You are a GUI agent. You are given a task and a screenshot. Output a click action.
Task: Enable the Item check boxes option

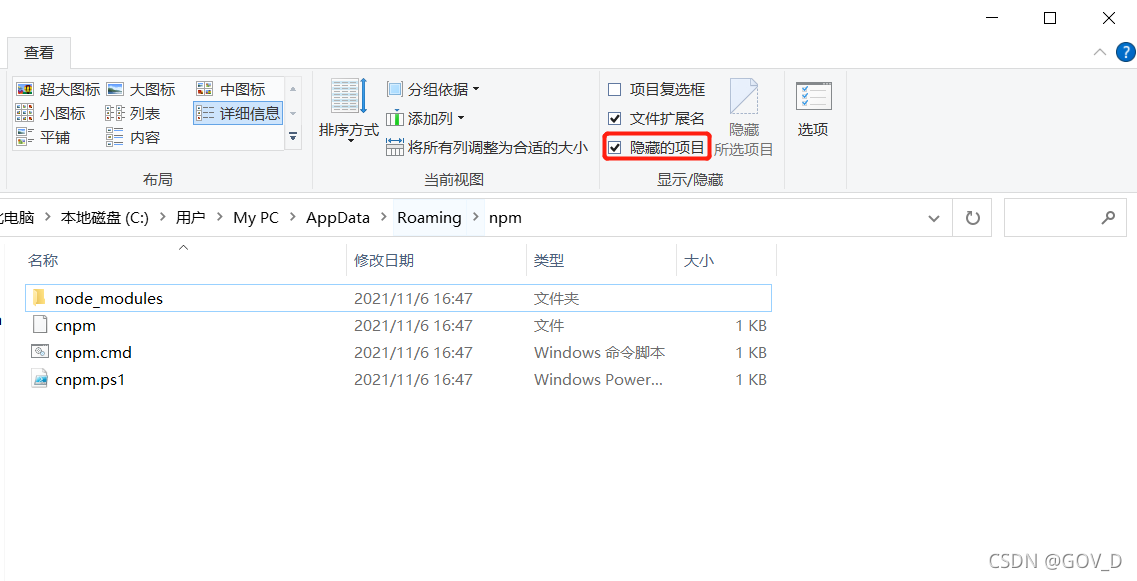point(656,90)
